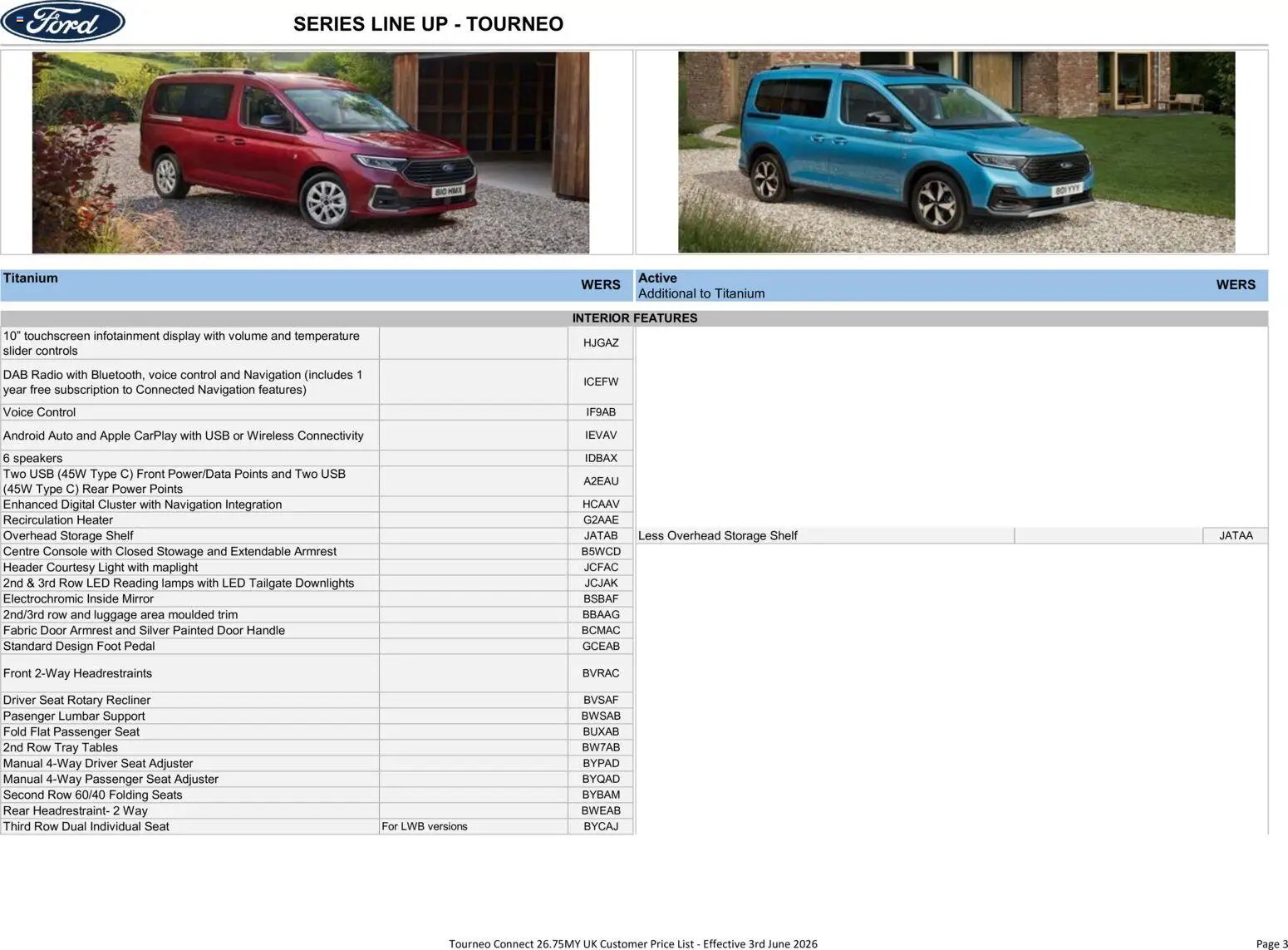
Task: Click WERS code BWSAB
Action: tap(601, 716)
